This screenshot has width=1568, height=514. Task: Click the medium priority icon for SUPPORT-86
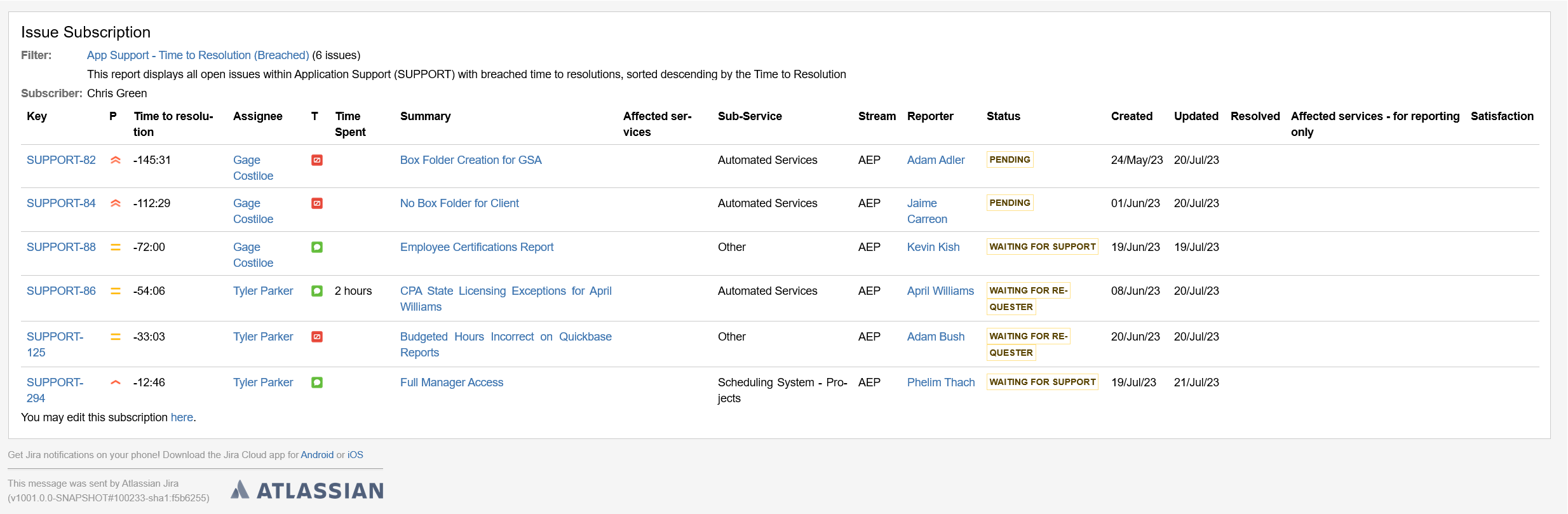click(x=116, y=291)
